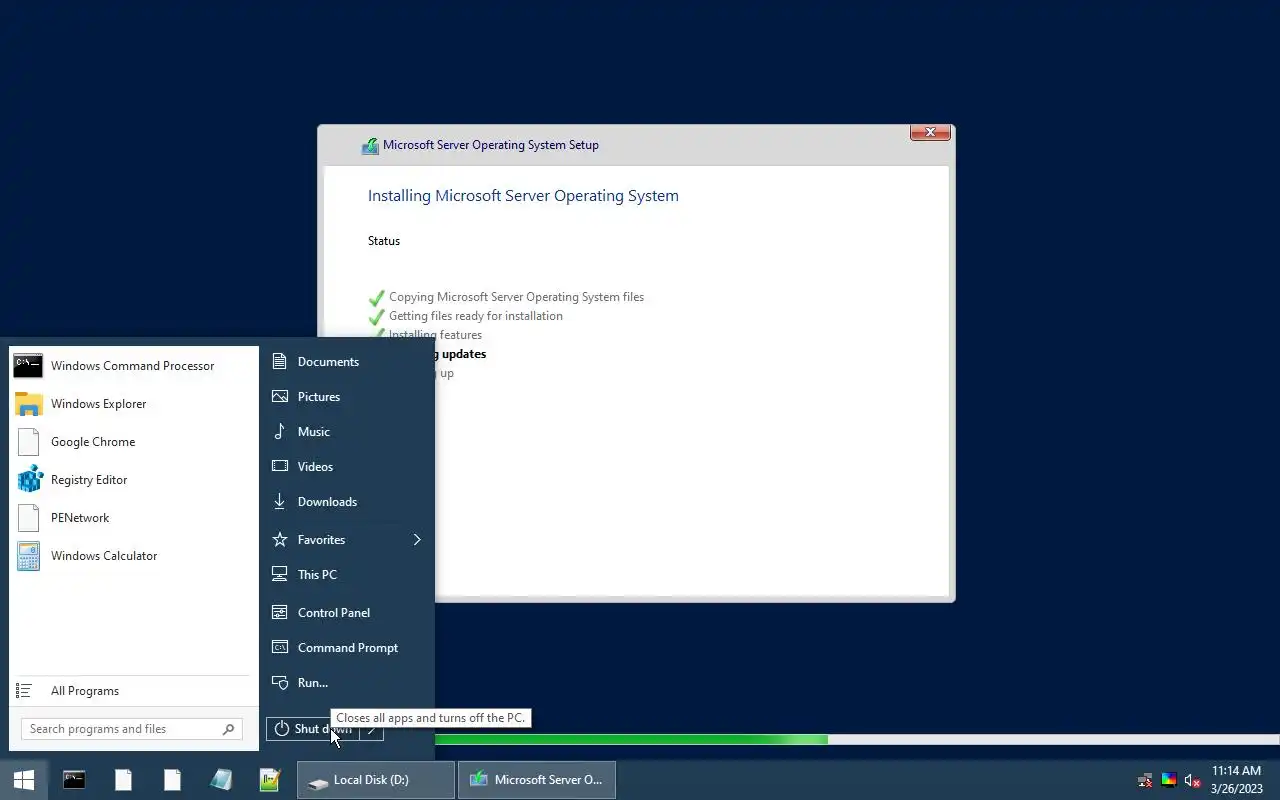The image size is (1280, 800).
Task: Expand the Favorites submenu
Action: tap(347, 540)
